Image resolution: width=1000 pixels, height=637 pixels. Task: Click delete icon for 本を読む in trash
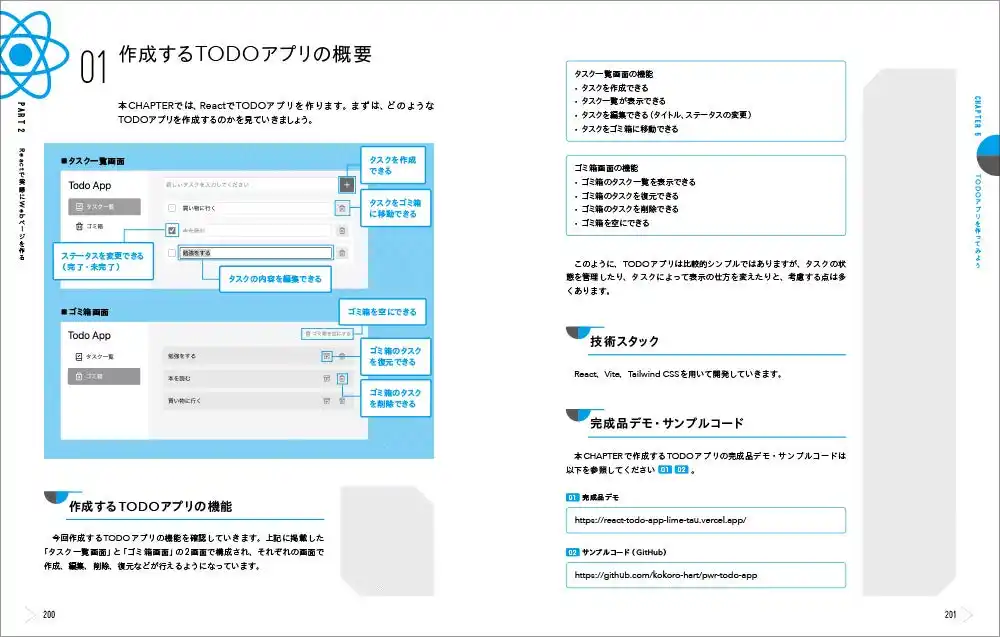click(342, 378)
